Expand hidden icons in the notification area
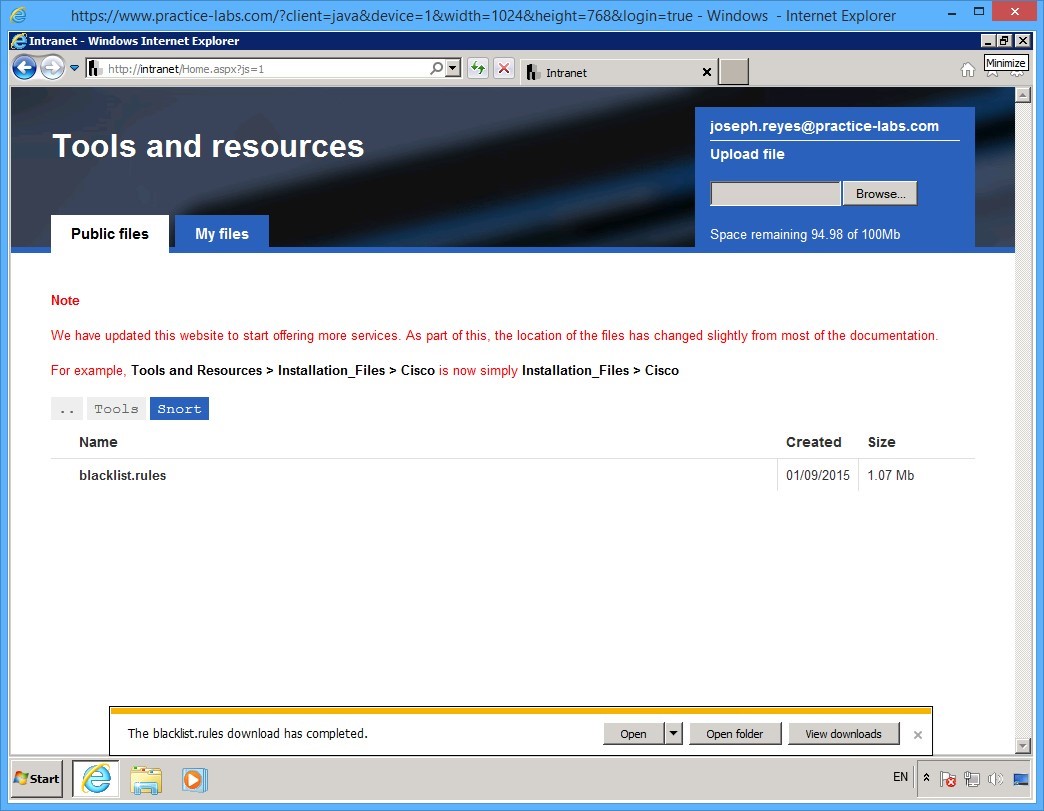 tap(925, 776)
